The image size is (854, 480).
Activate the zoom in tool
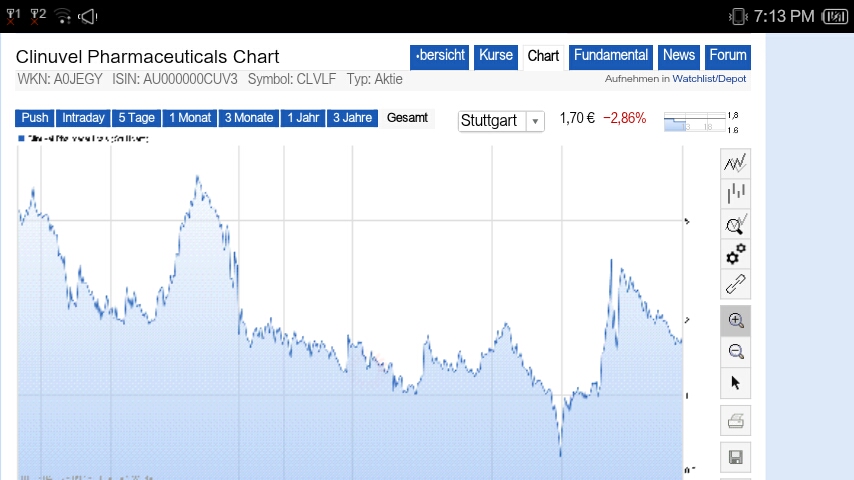(736, 321)
